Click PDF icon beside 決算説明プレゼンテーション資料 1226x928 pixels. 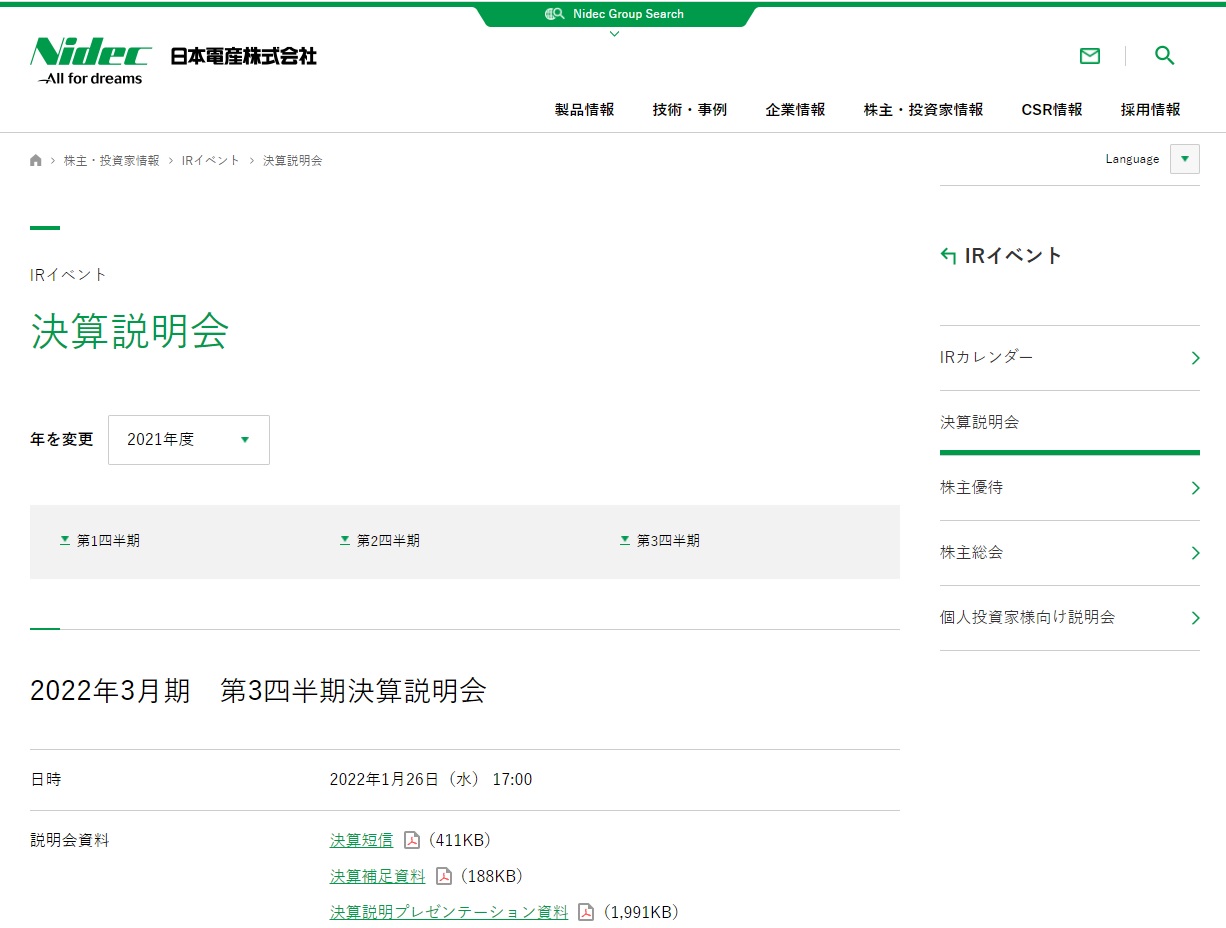coord(586,912)
